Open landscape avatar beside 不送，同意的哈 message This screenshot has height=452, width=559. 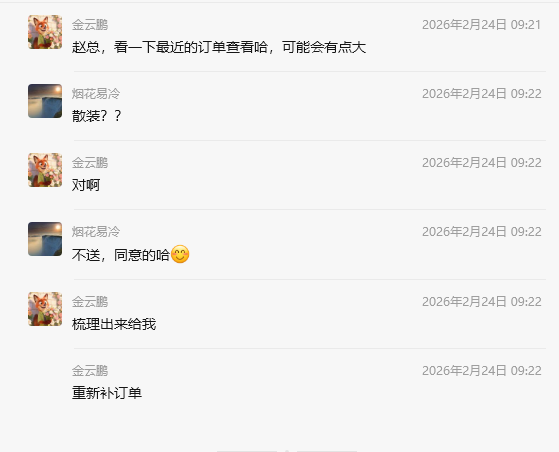point(45,239)
